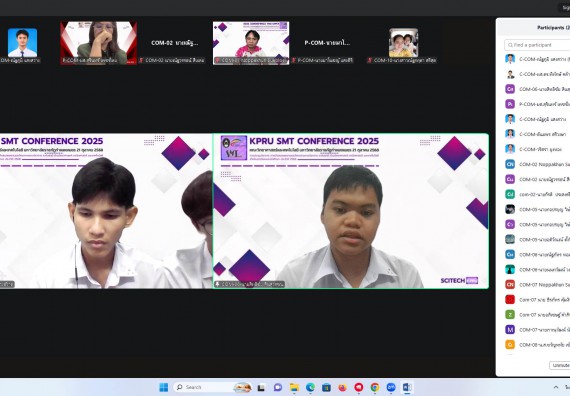Select the P-COM name tile at top
Screen dimensions: 570x396
click(327, 43)
